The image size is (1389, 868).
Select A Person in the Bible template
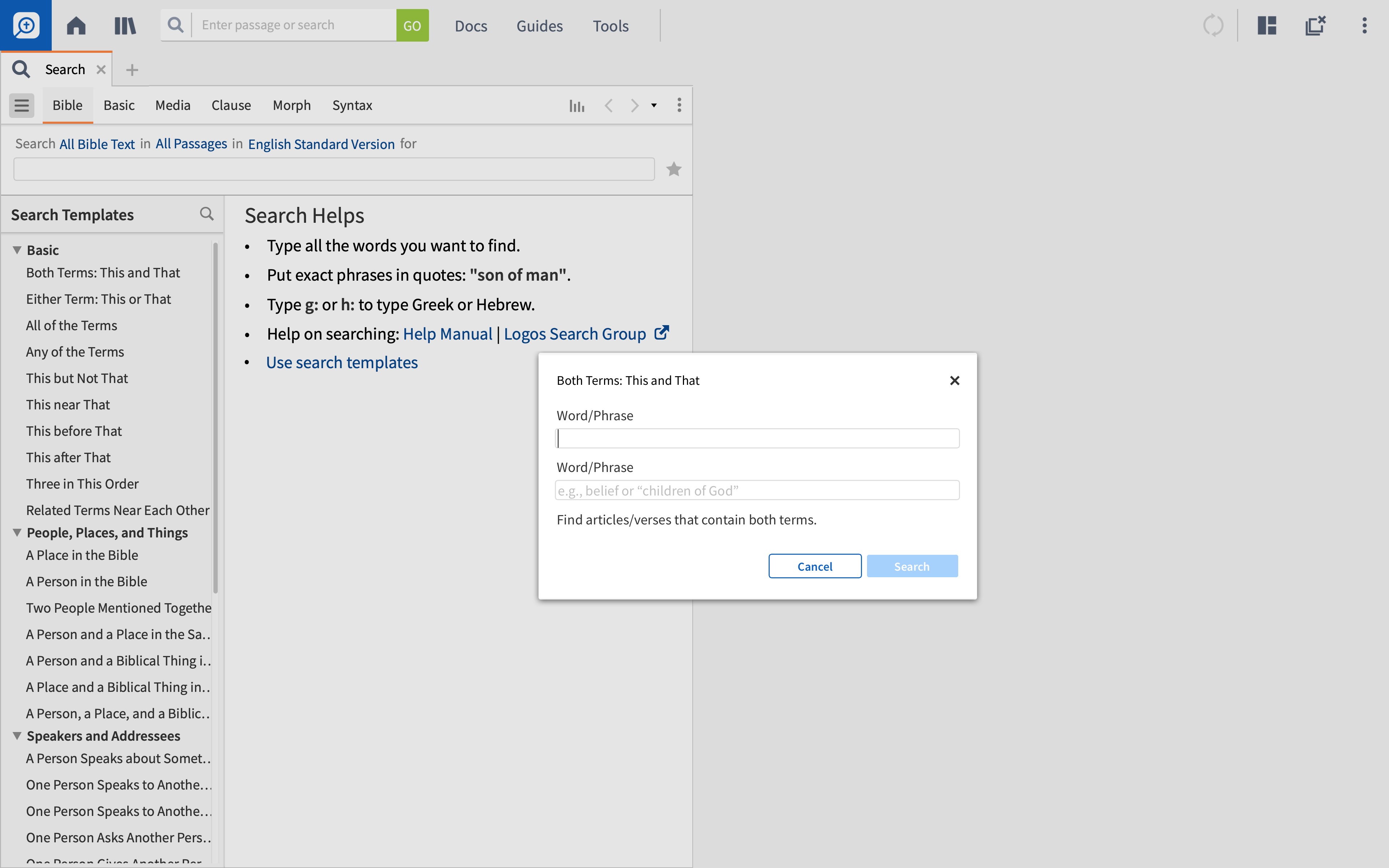(x=87, y=582)
